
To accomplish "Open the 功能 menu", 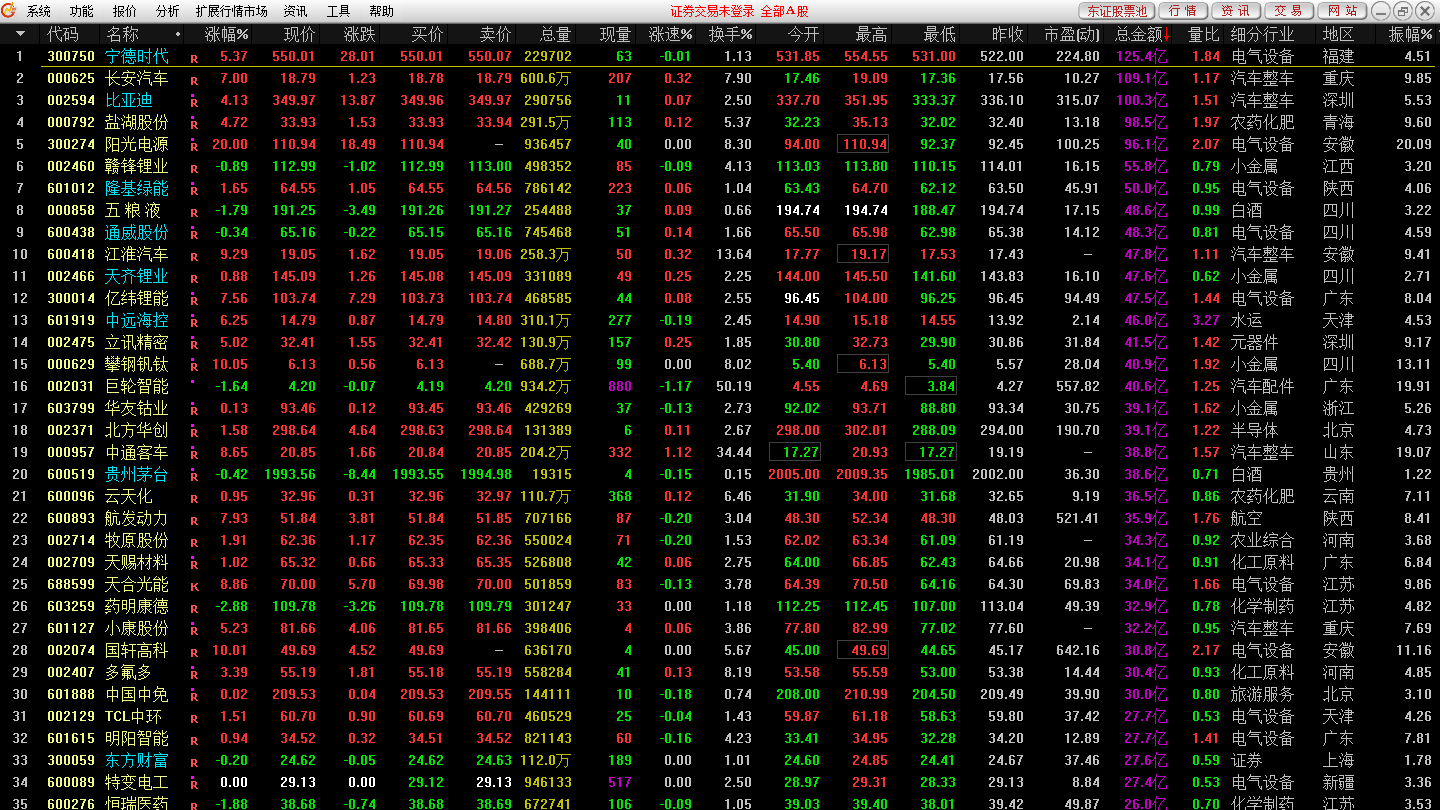I will point(82,11).
